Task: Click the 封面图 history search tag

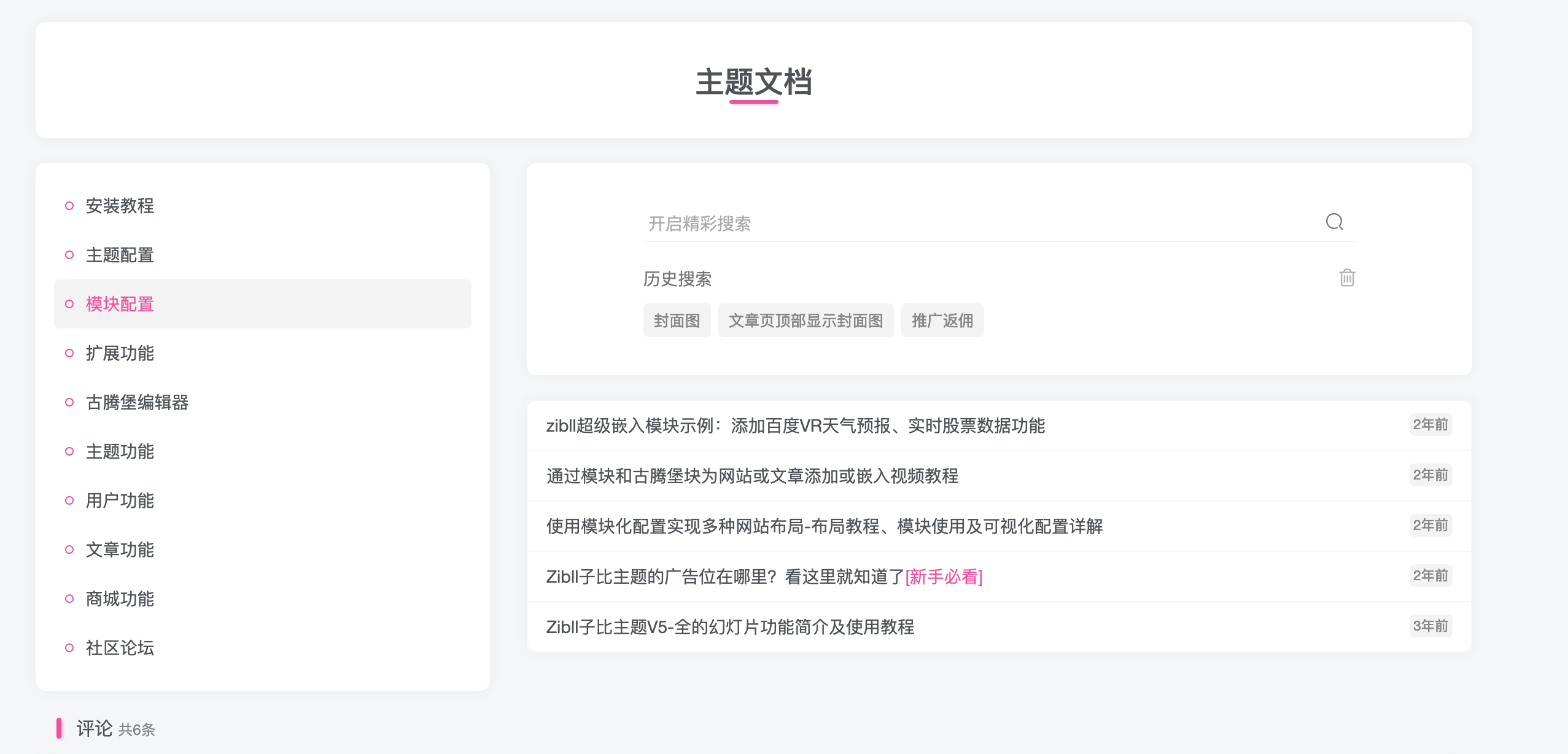Action: point(676,320)
